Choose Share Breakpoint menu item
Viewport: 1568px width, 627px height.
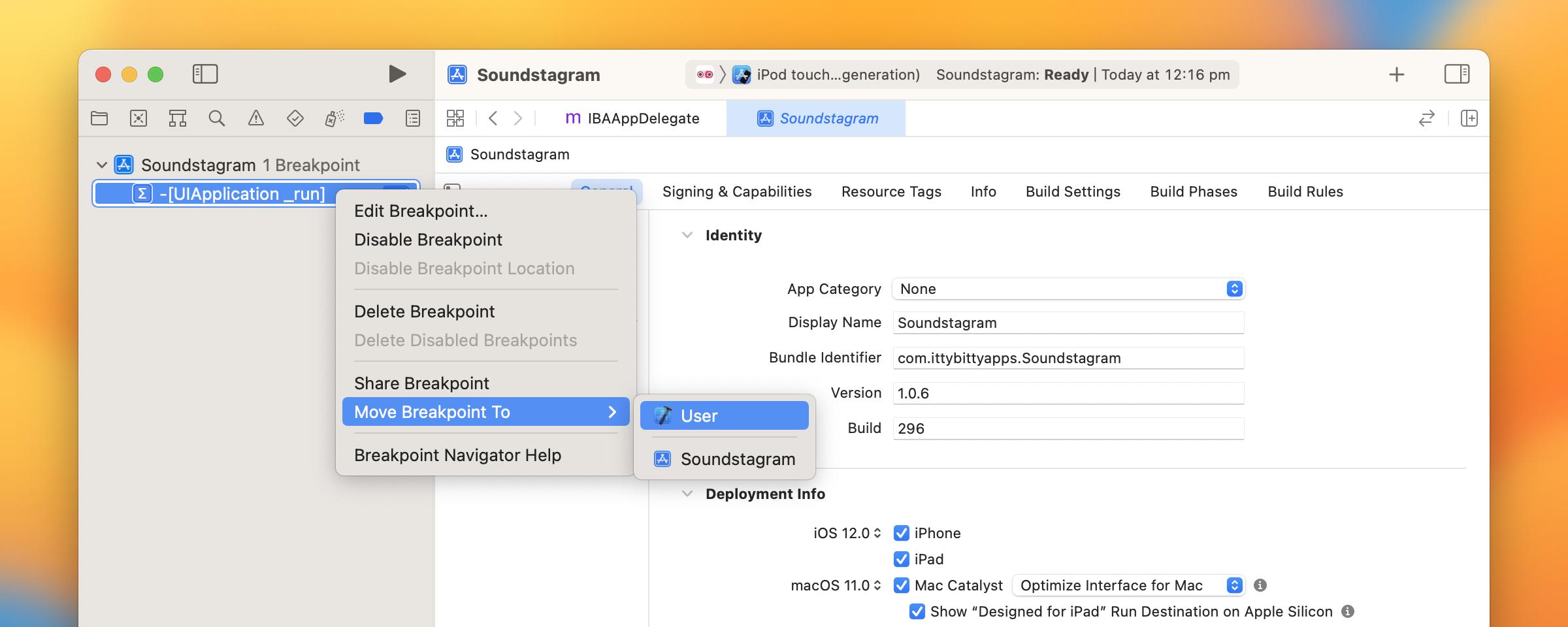pos(486,383)
